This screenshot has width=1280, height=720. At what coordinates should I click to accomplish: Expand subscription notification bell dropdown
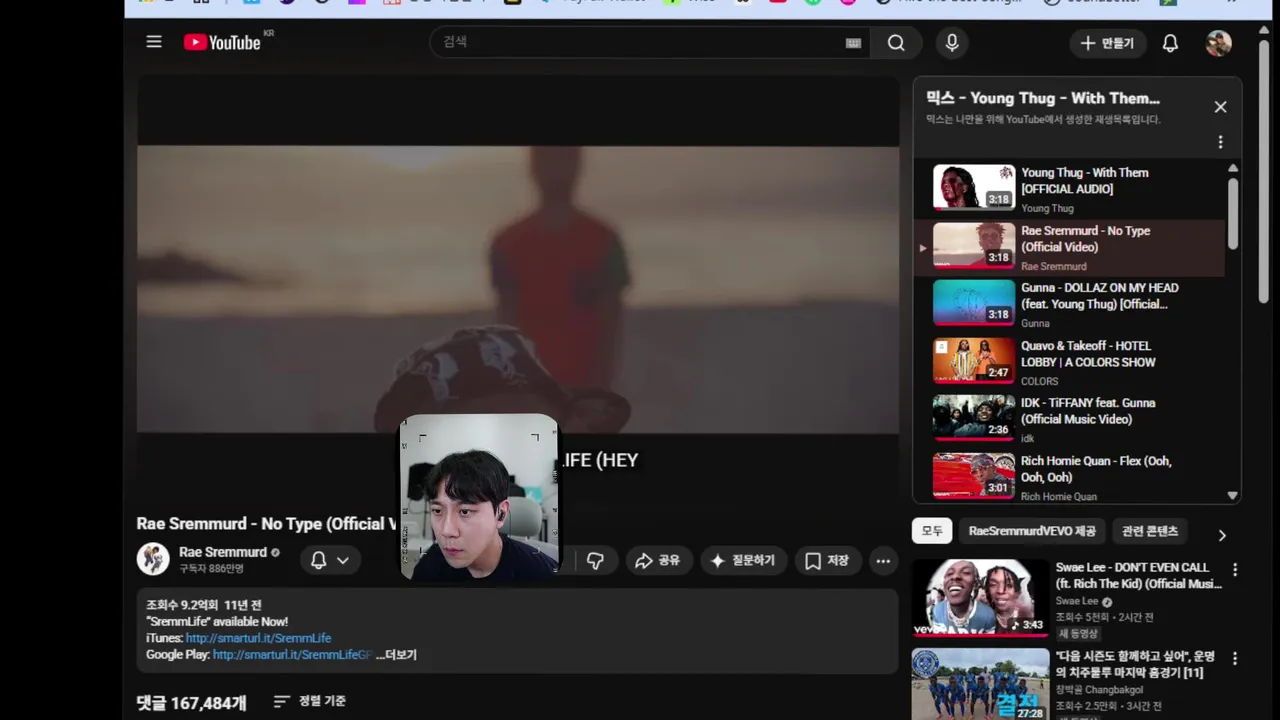330,561
